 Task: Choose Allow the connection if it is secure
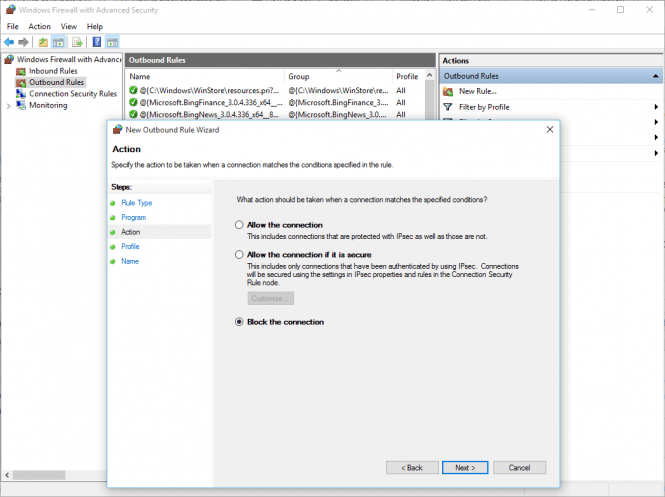point(239,255)
